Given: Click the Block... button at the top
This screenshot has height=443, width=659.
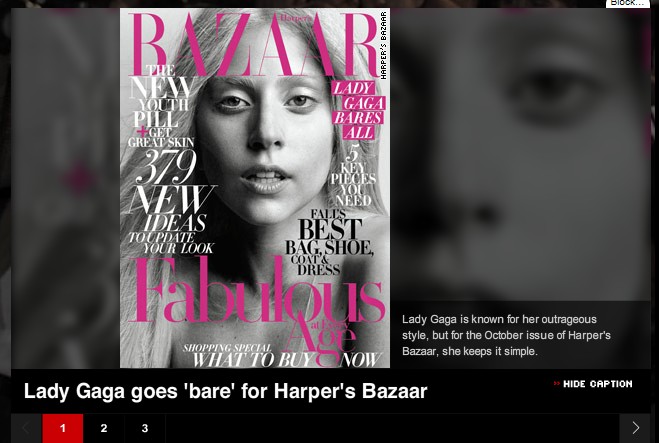Looking at the screenshot, I should [627, 3].
